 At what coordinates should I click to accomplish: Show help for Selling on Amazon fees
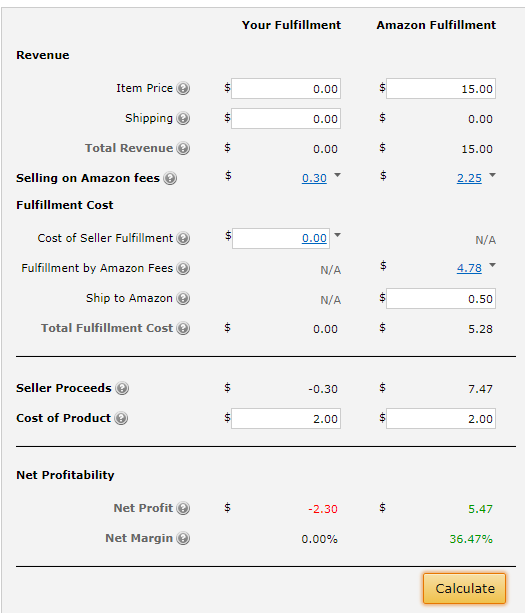pyautogui.click(x=170, y=178)
